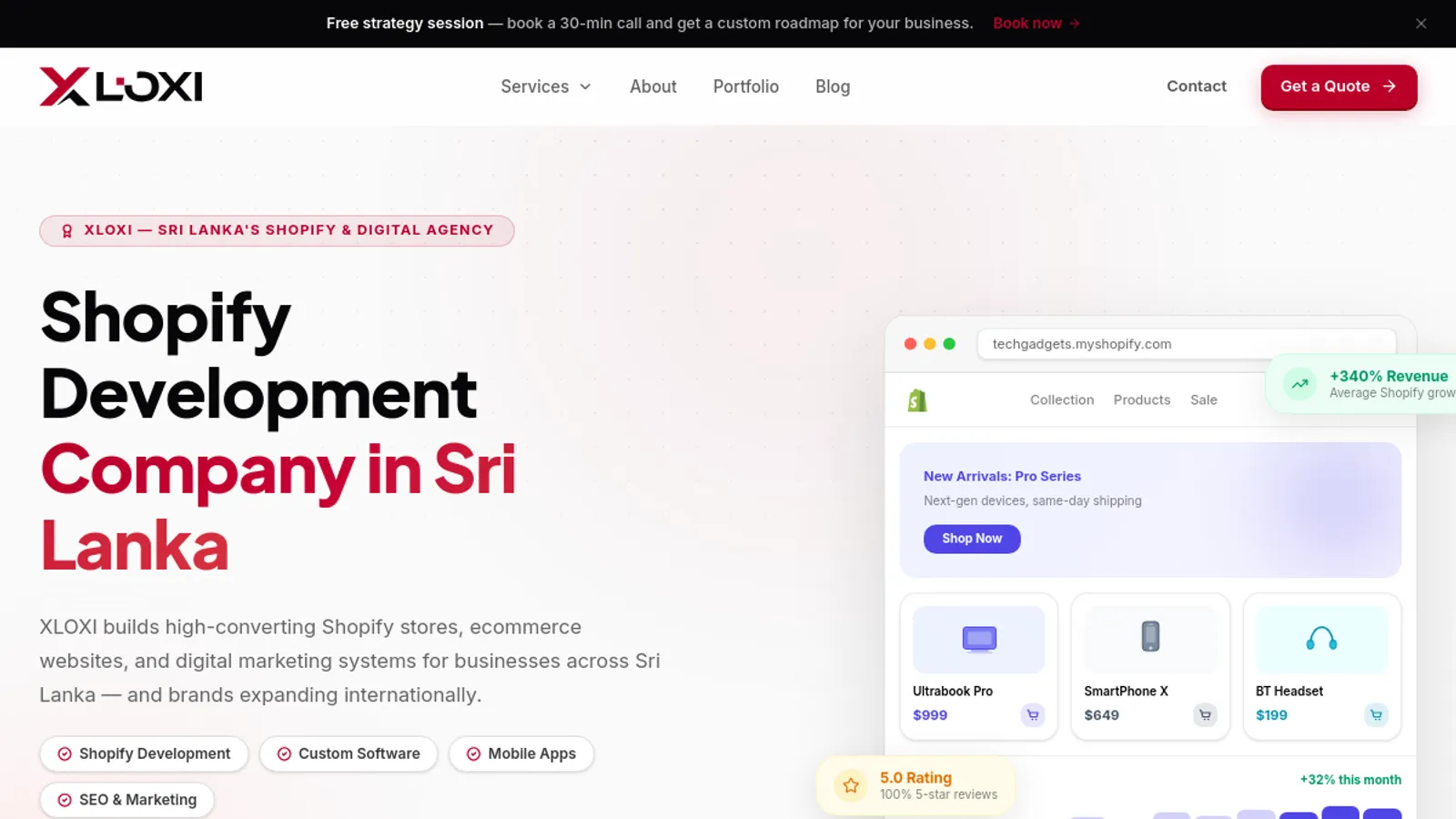Click the Get a Quote button
Screen dimensions: 1456x819
1339,86
